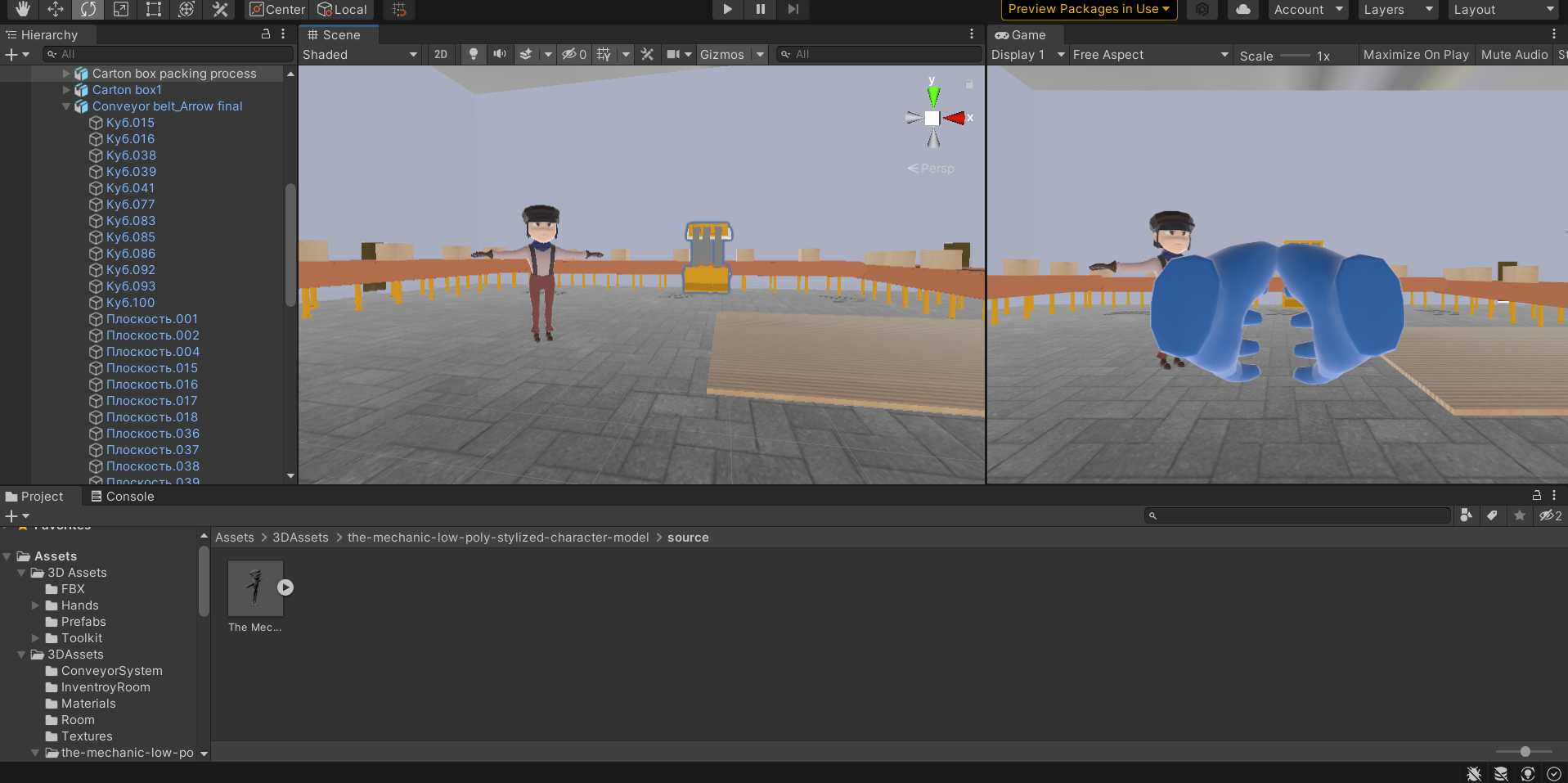The image size is (1568, 783).
Task: Toggle Mute Audio in Game view
Action: point(1515,55)
